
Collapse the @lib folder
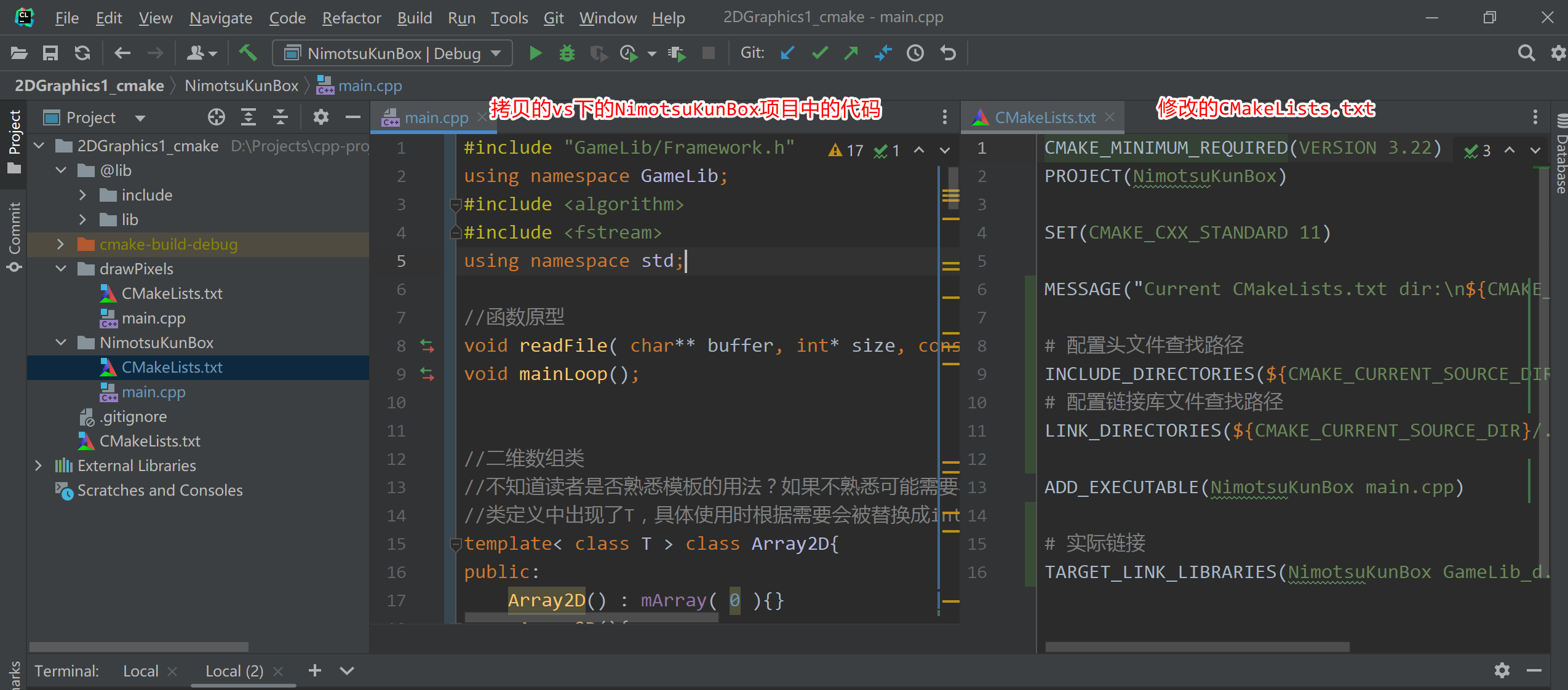tap(61, 170)
